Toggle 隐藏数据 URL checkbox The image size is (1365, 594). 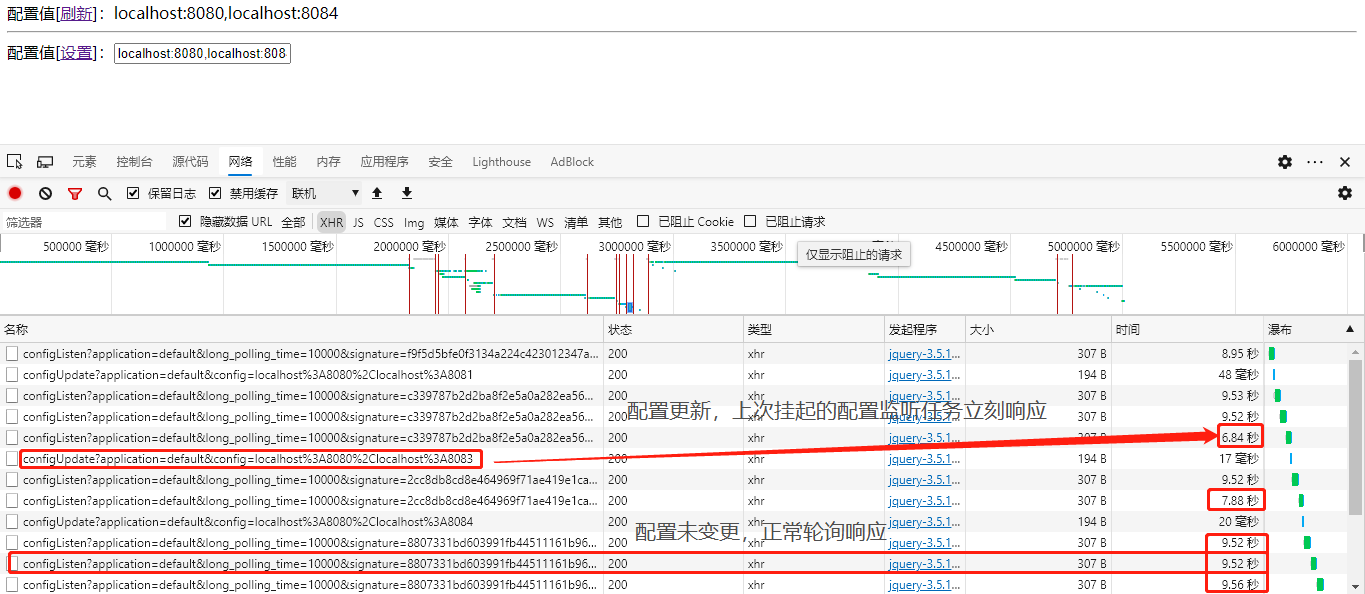(x=184, y=221)
